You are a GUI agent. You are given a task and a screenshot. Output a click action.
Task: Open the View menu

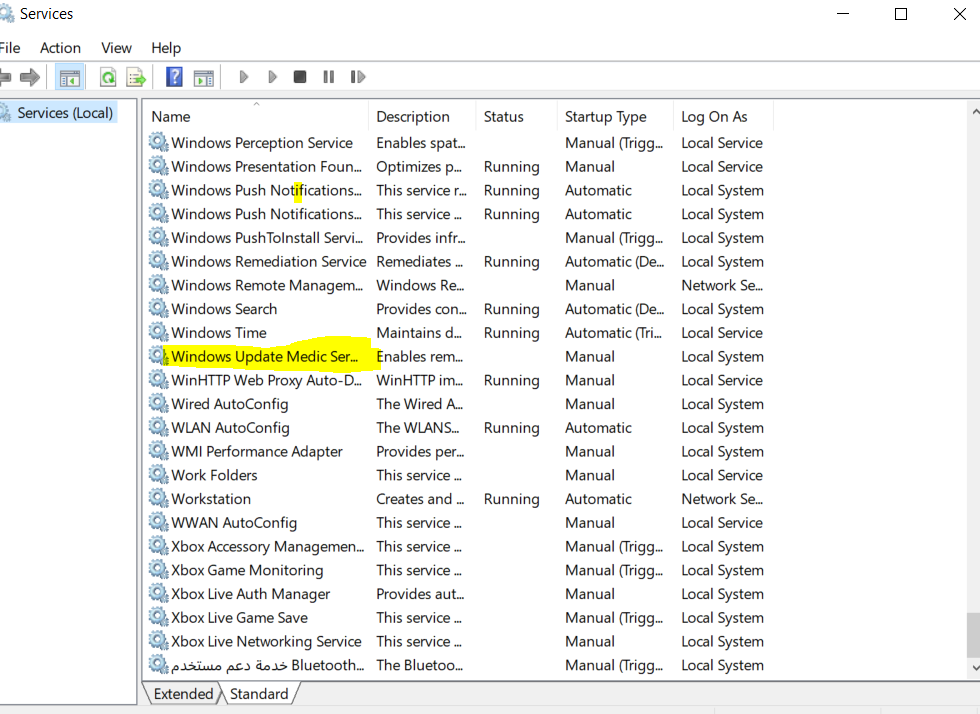coord(116,48)
